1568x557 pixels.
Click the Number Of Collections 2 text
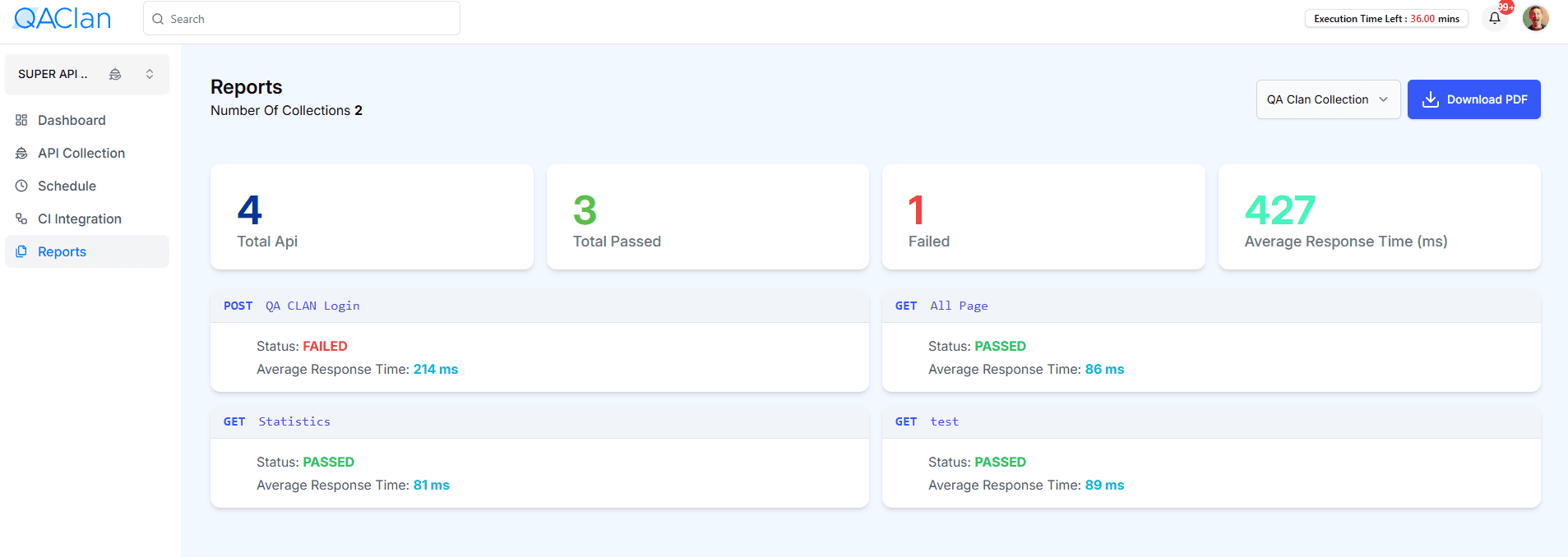286,110
